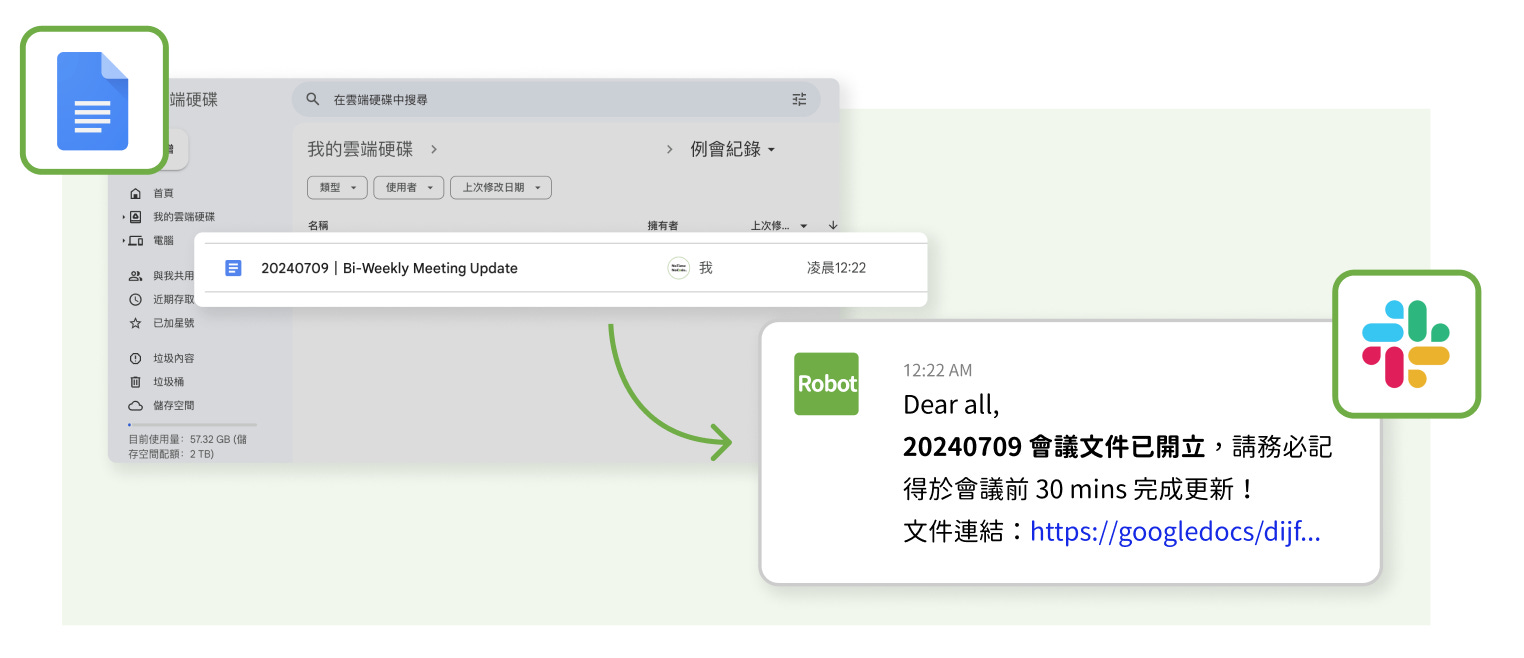The image size is (1524, 658).
Task: Click the 凌晨12:22 modified time
Action: pos(836,268)
